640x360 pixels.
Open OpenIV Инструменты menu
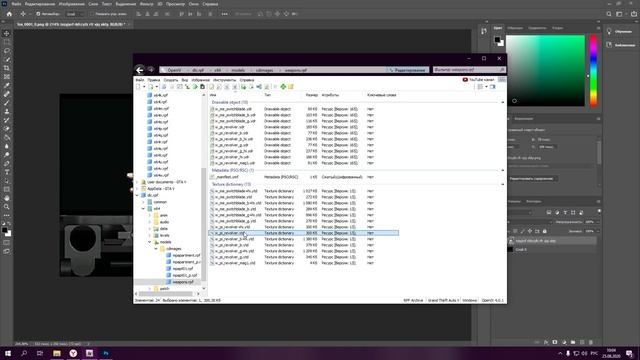pos(224,80)
